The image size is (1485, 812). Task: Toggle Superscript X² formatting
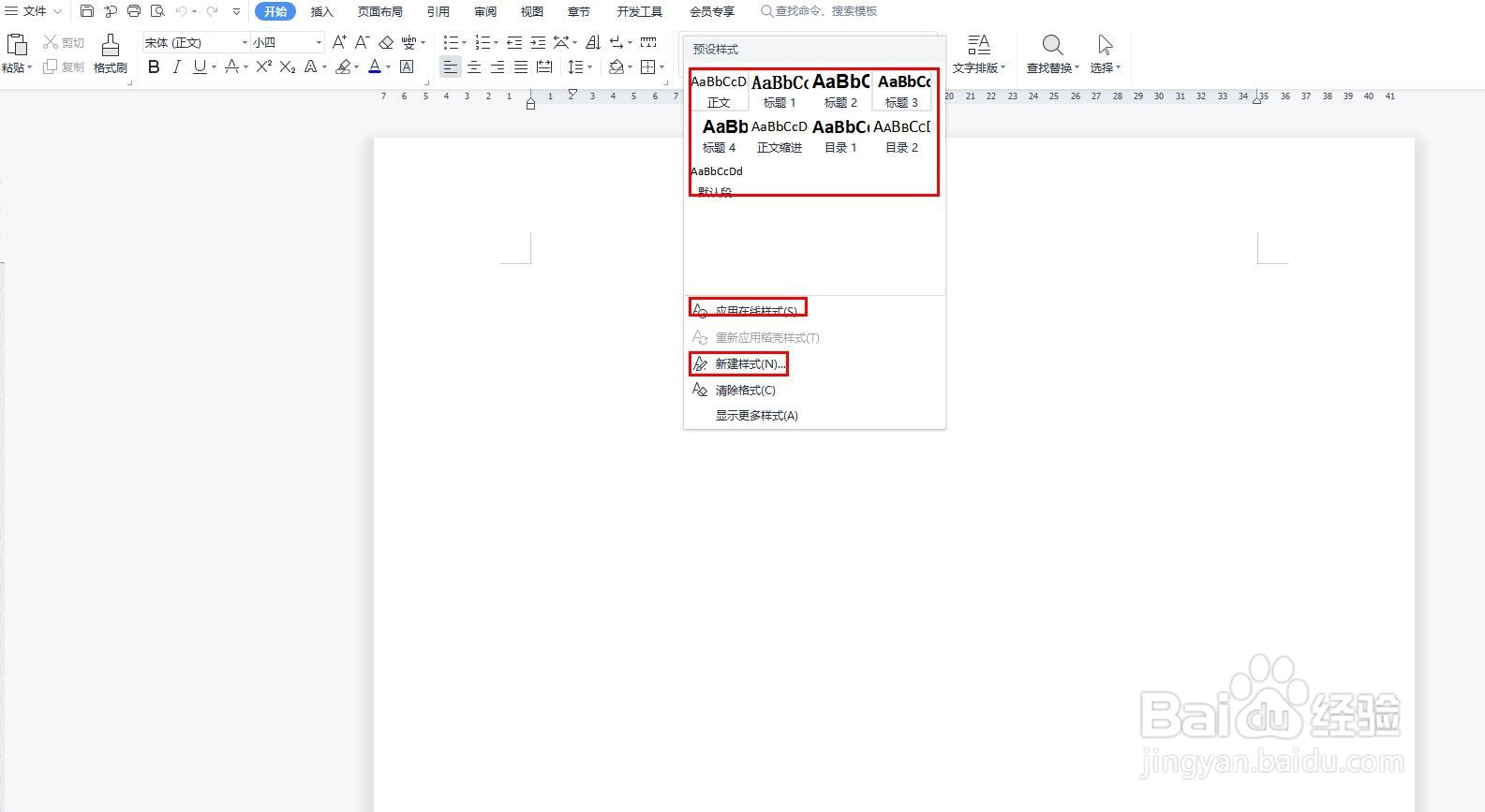point(264,66)
